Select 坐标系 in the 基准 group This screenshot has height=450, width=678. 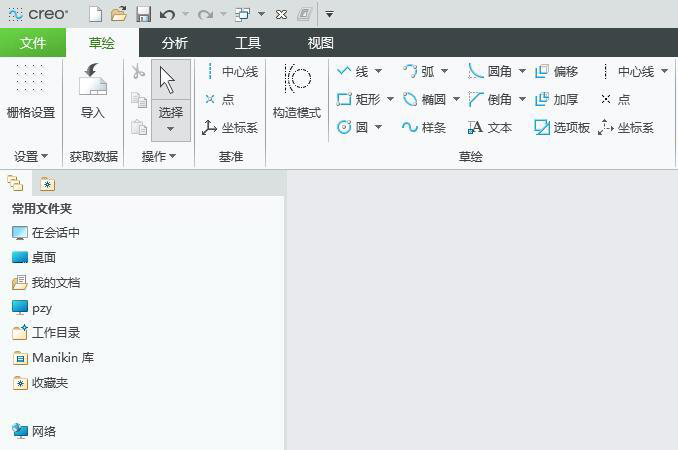[230, 128]
